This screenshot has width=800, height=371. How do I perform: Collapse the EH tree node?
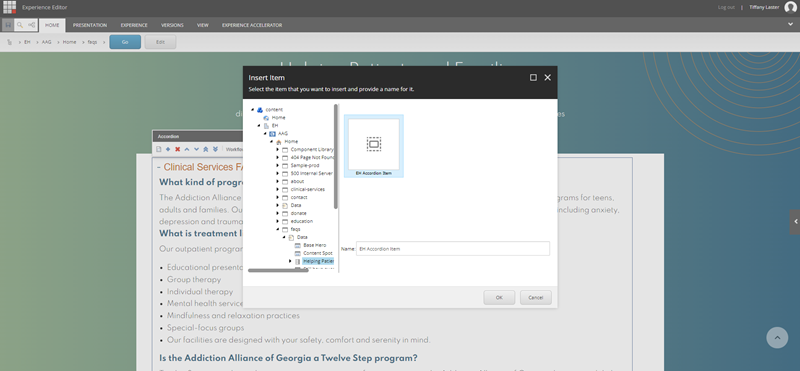pyautogui.click(x=259, y=126)
